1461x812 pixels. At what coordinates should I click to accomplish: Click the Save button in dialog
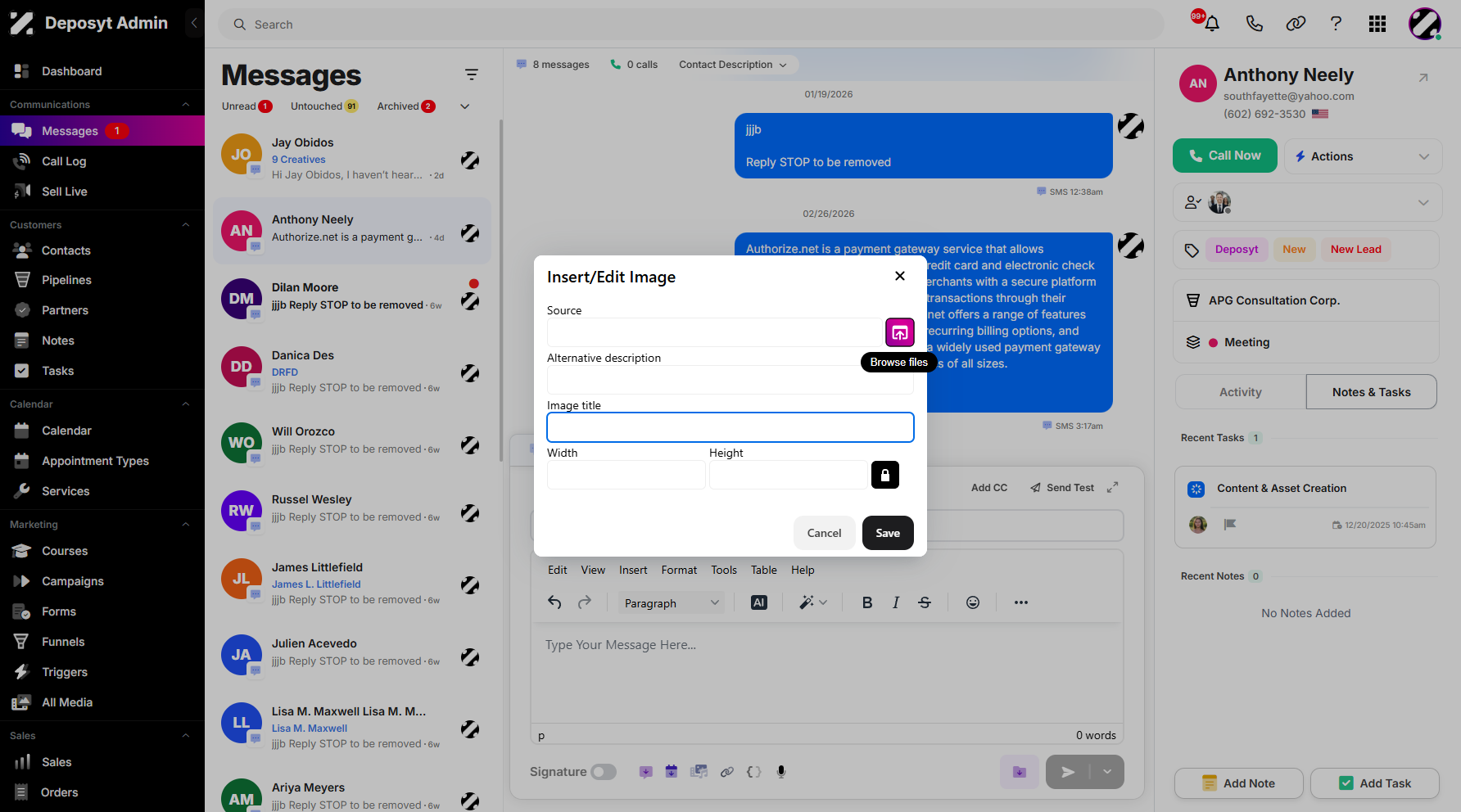coord(888,533)
